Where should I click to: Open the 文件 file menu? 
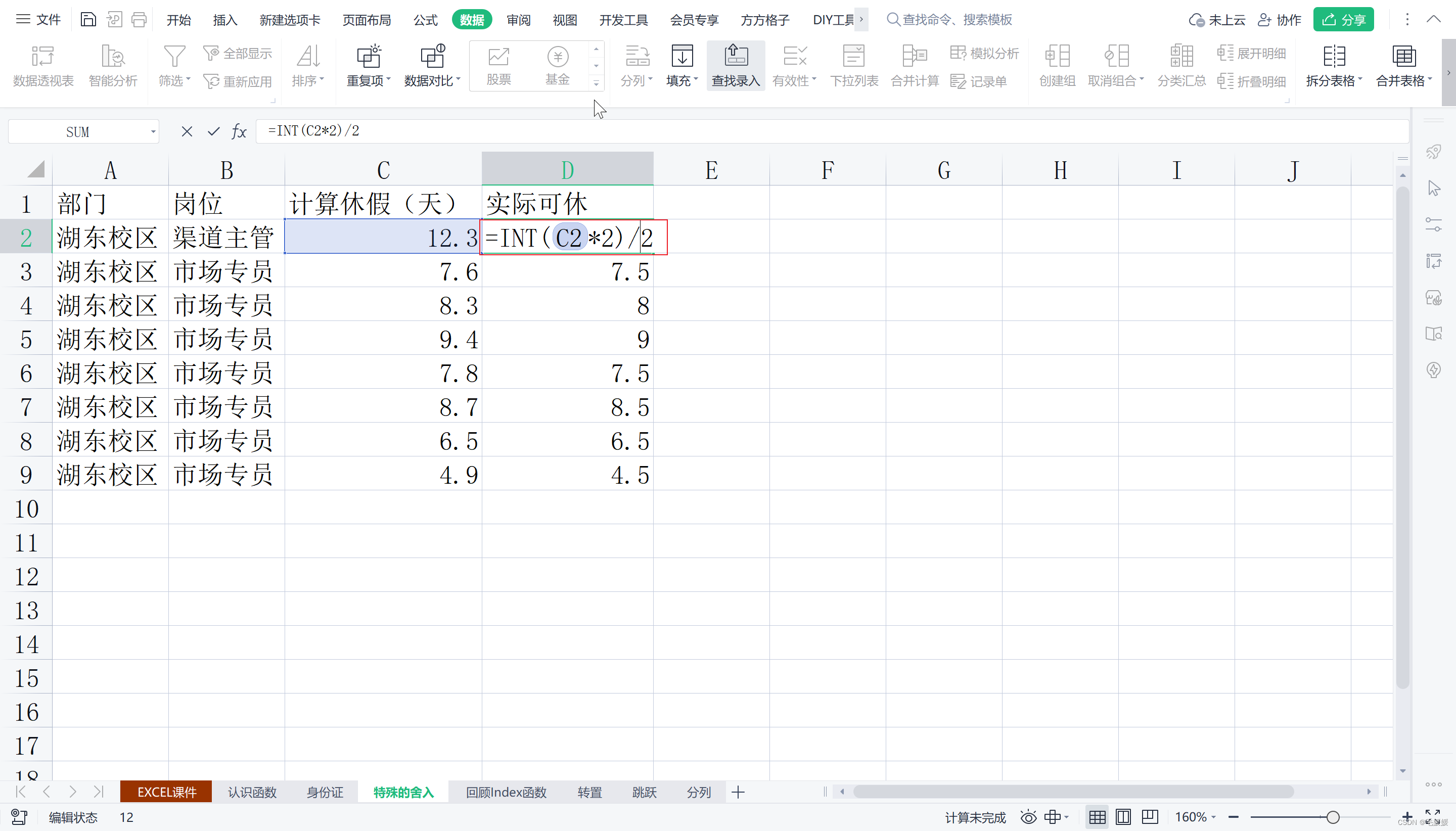pos(38,20)
